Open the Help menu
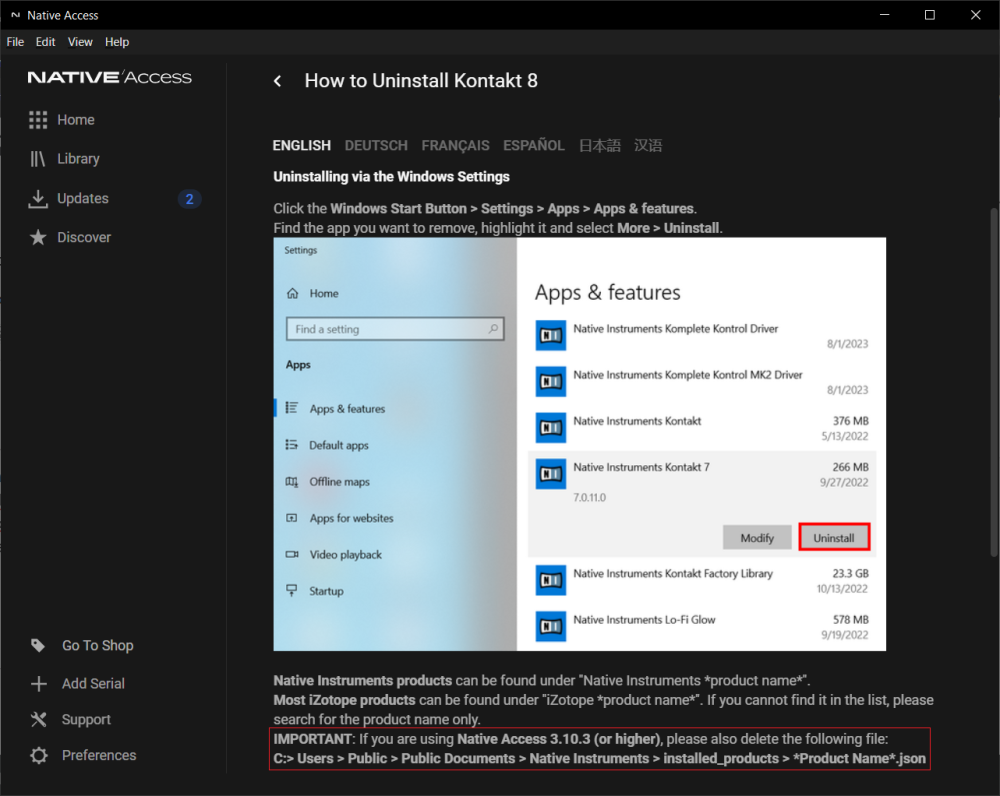The image size is (1000, 796). pos(117,42)
